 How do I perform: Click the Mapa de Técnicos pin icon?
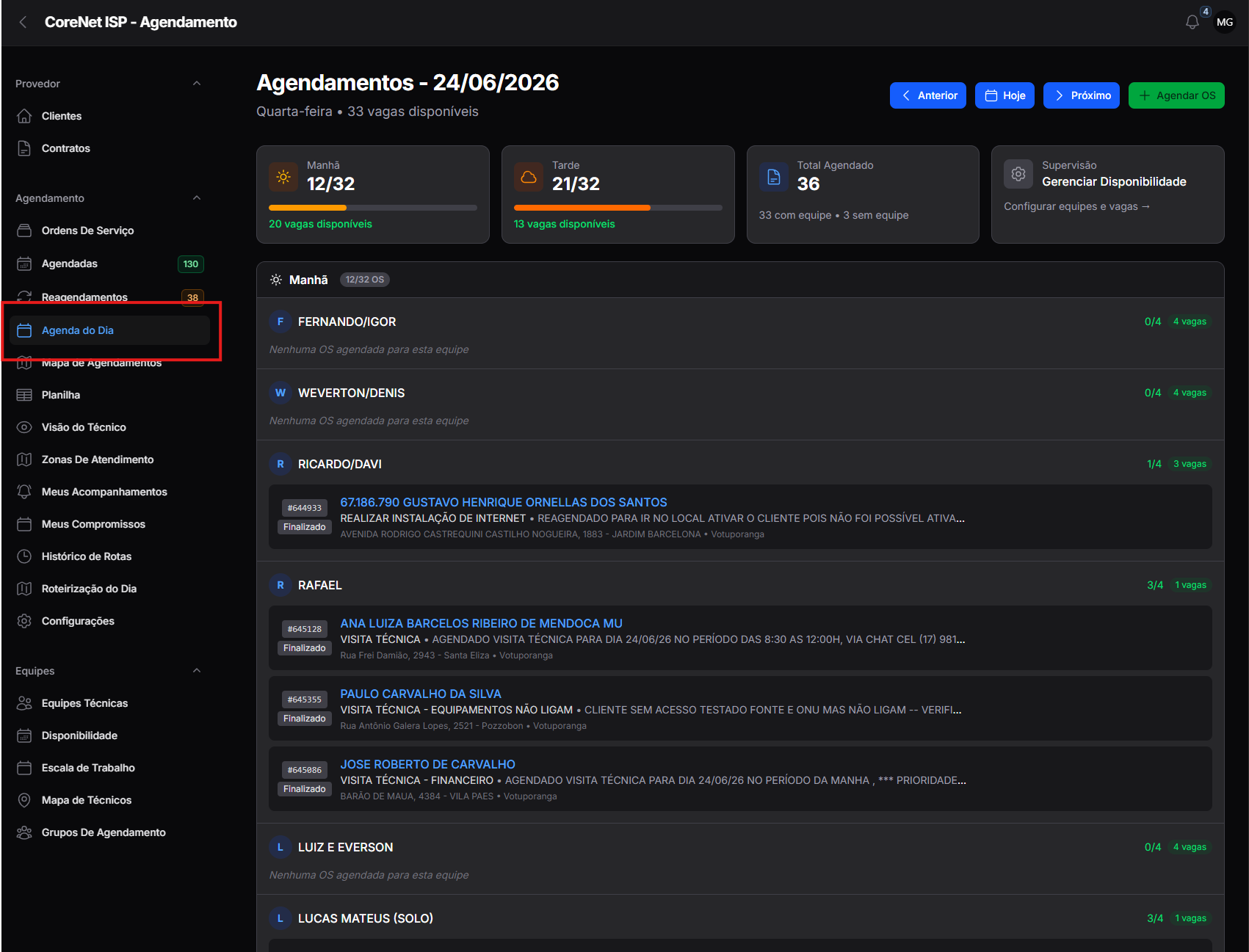tap(24, 800)
